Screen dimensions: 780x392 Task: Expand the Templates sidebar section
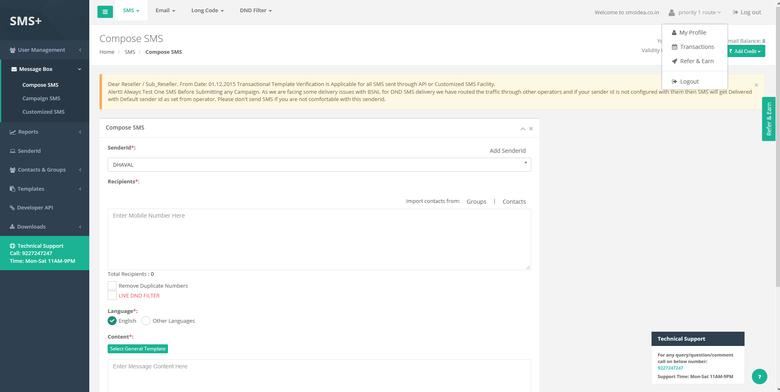click(x=45, y=189)
